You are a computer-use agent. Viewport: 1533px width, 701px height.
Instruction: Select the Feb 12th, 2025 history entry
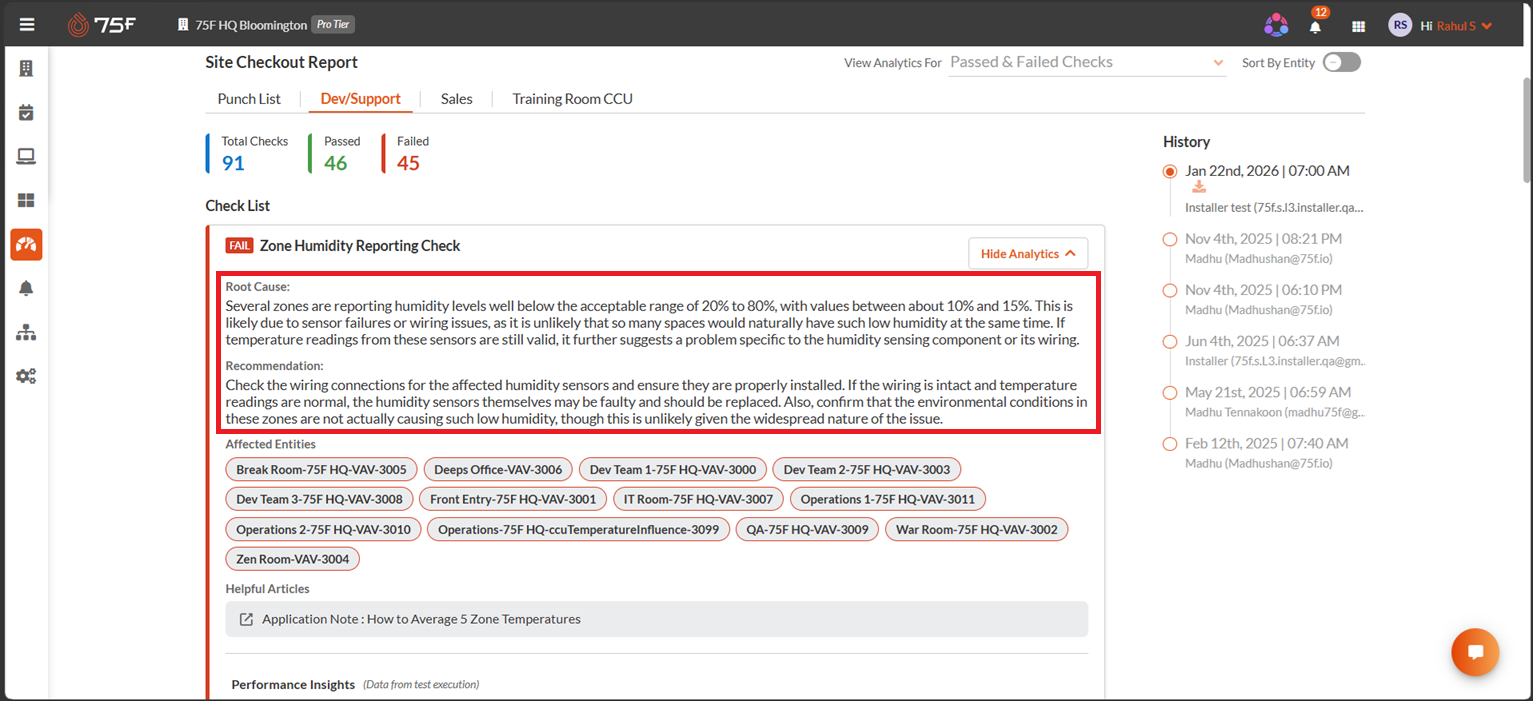[1266, 443]
